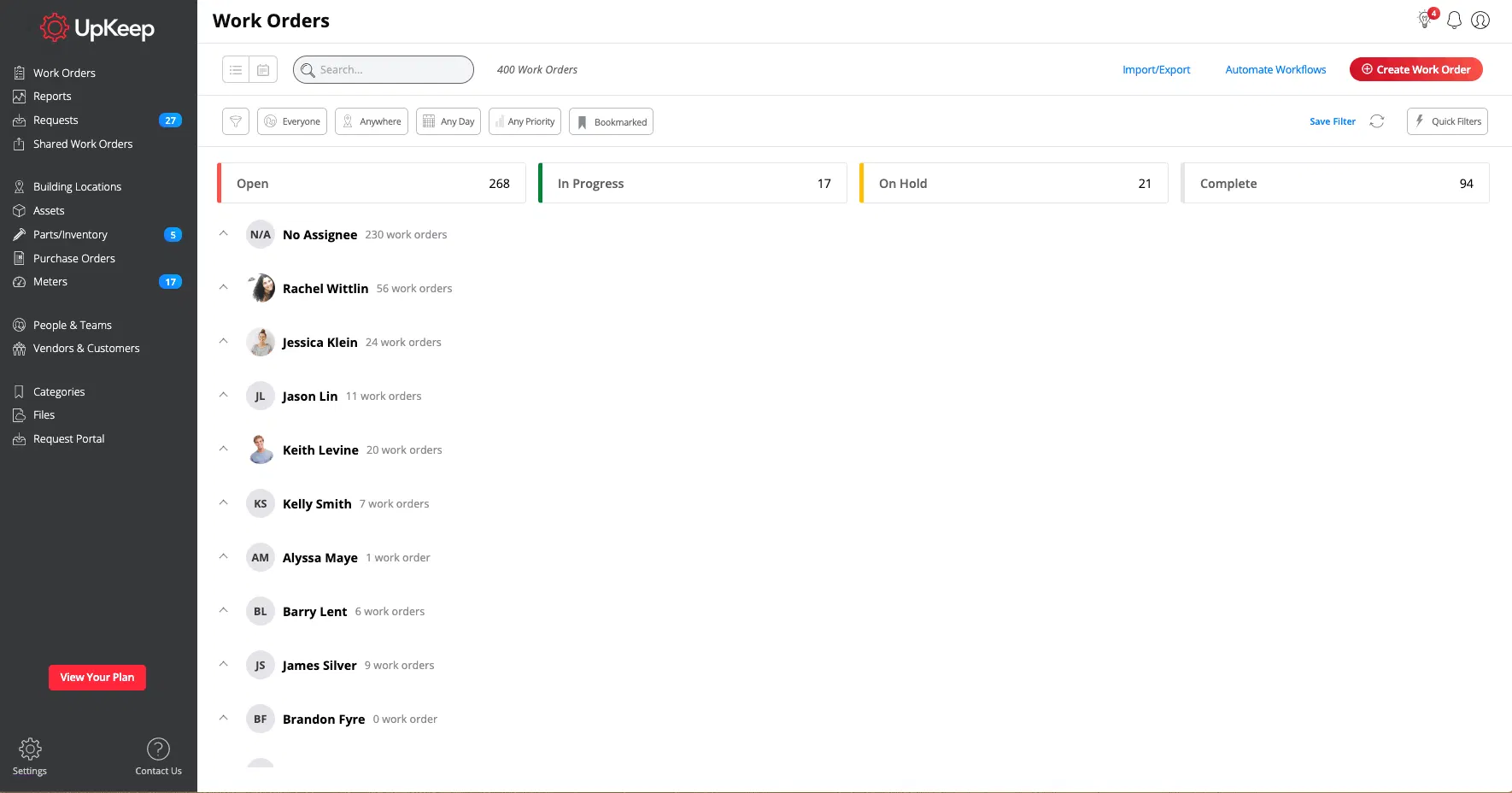The width and height of the screenshot is (1512, 793).
Task: Click Create Work Order button
Action: (x=1416, y=69)
